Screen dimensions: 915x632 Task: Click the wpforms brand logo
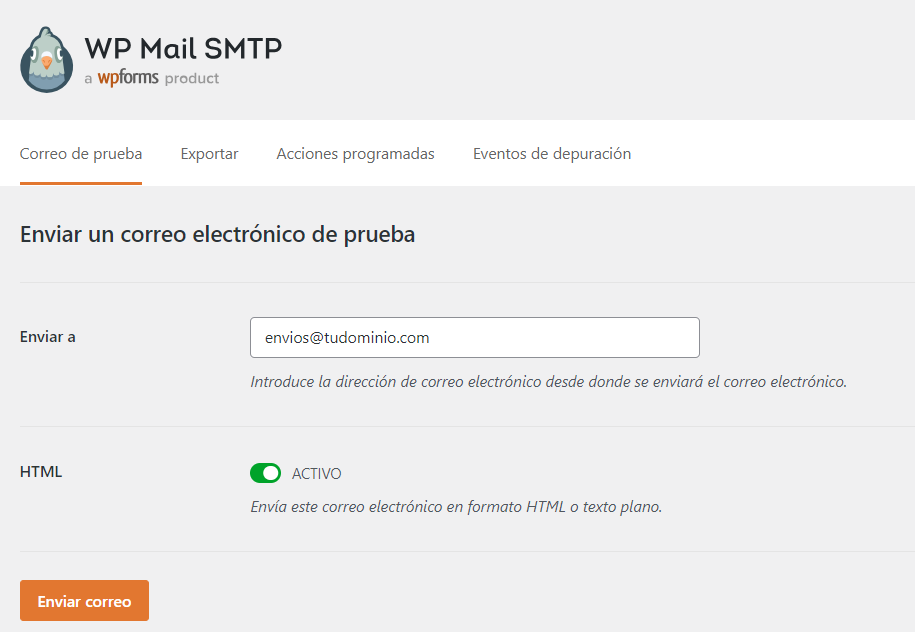128,78
